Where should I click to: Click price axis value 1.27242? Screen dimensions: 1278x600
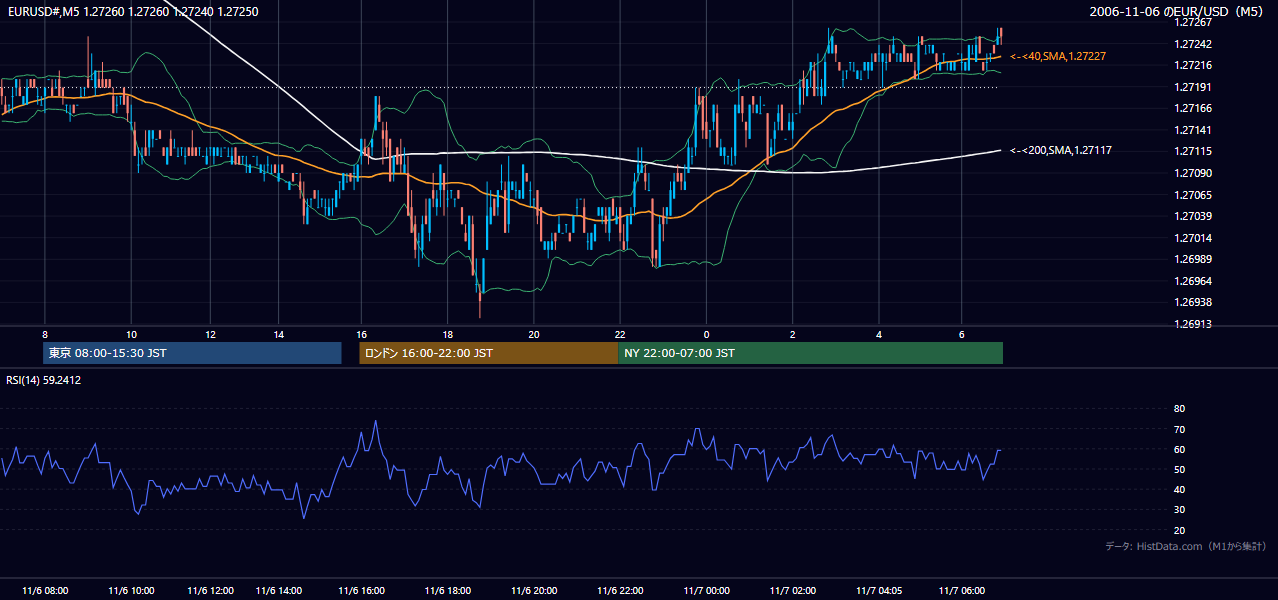click(1195, 44)
